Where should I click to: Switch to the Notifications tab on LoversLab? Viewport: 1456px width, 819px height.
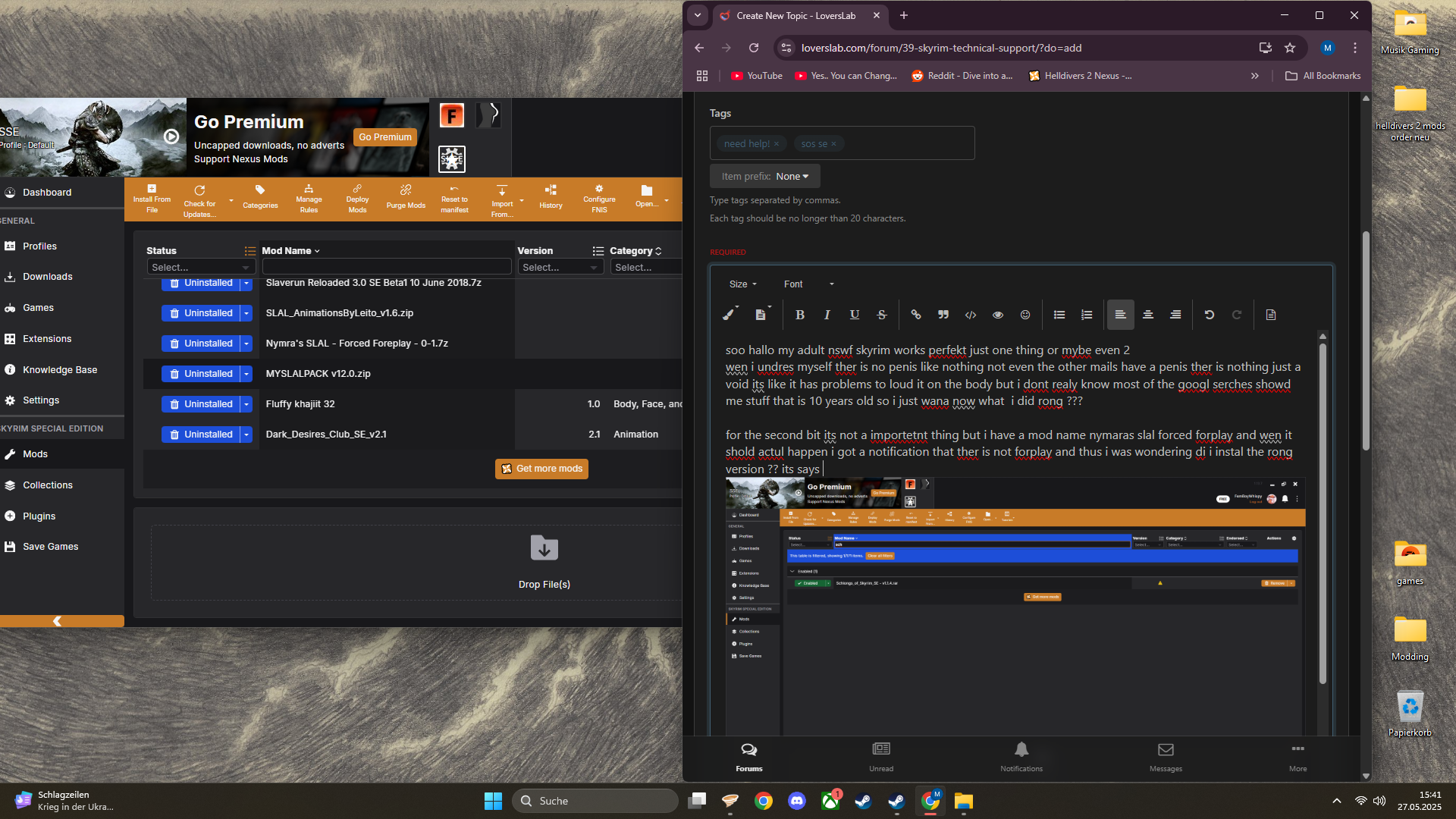(x=1021, y=757)
